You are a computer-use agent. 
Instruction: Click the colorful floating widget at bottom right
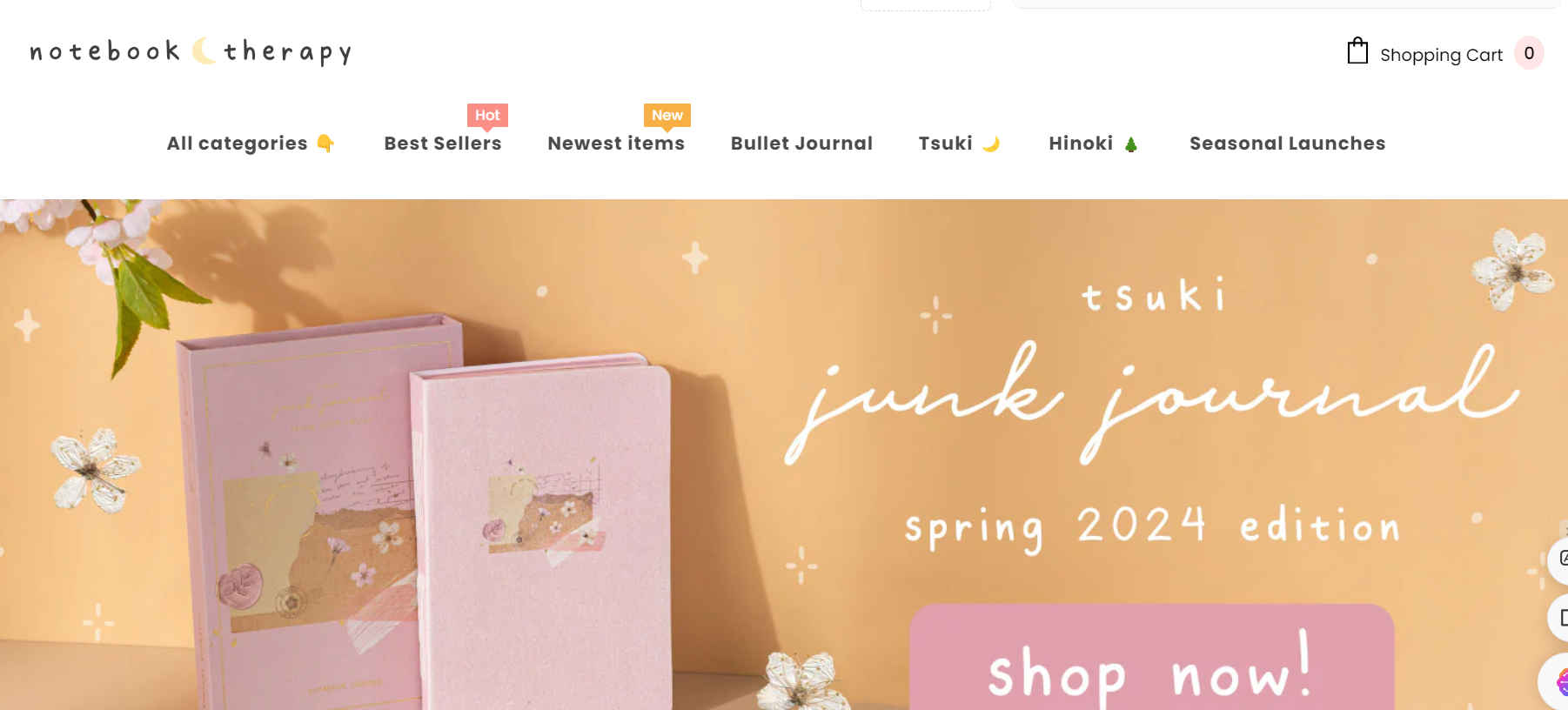(x=1556, y=681)
